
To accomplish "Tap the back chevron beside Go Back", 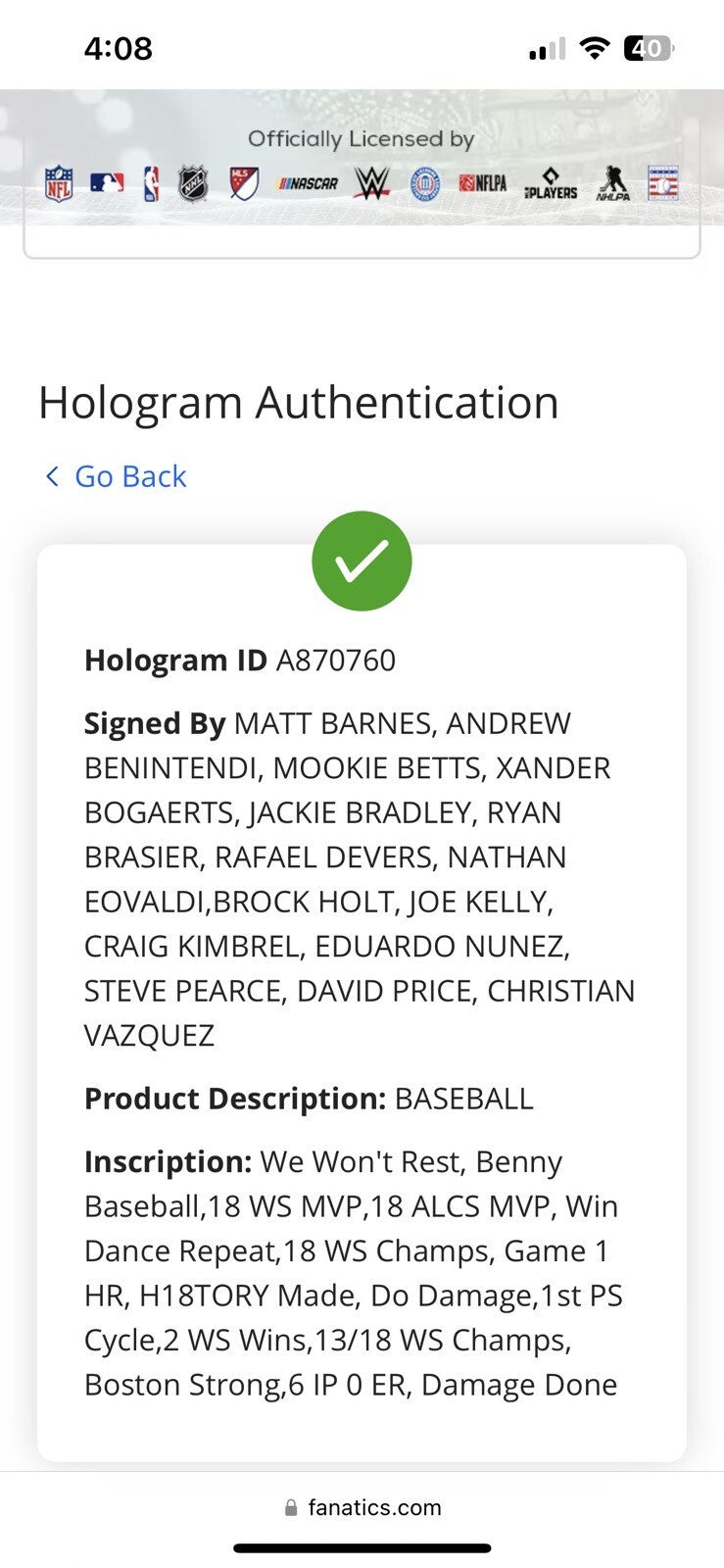I will [52, 476].
